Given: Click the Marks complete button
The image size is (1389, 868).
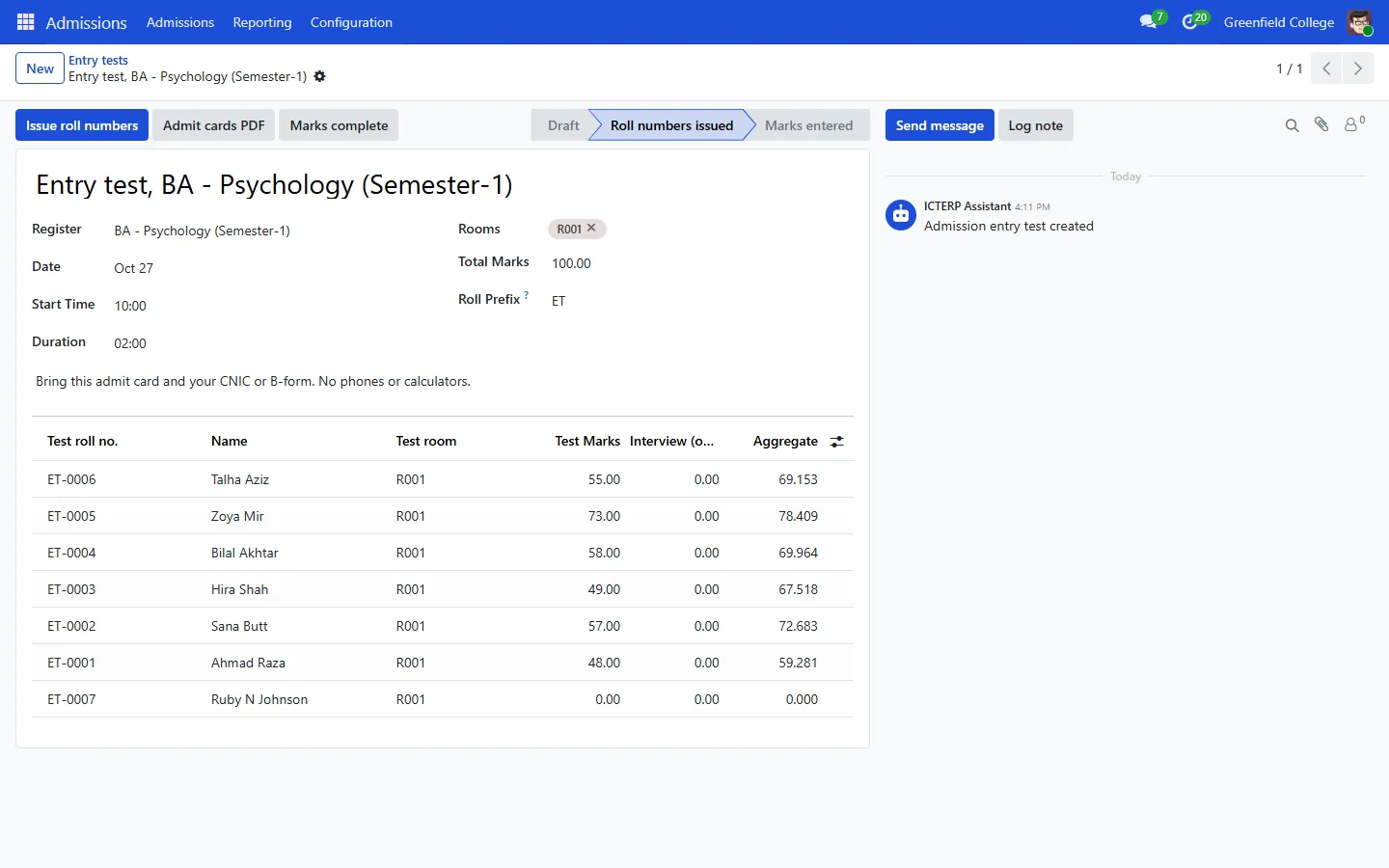Looking at the screenshot, I should click(x=339, y=125).
